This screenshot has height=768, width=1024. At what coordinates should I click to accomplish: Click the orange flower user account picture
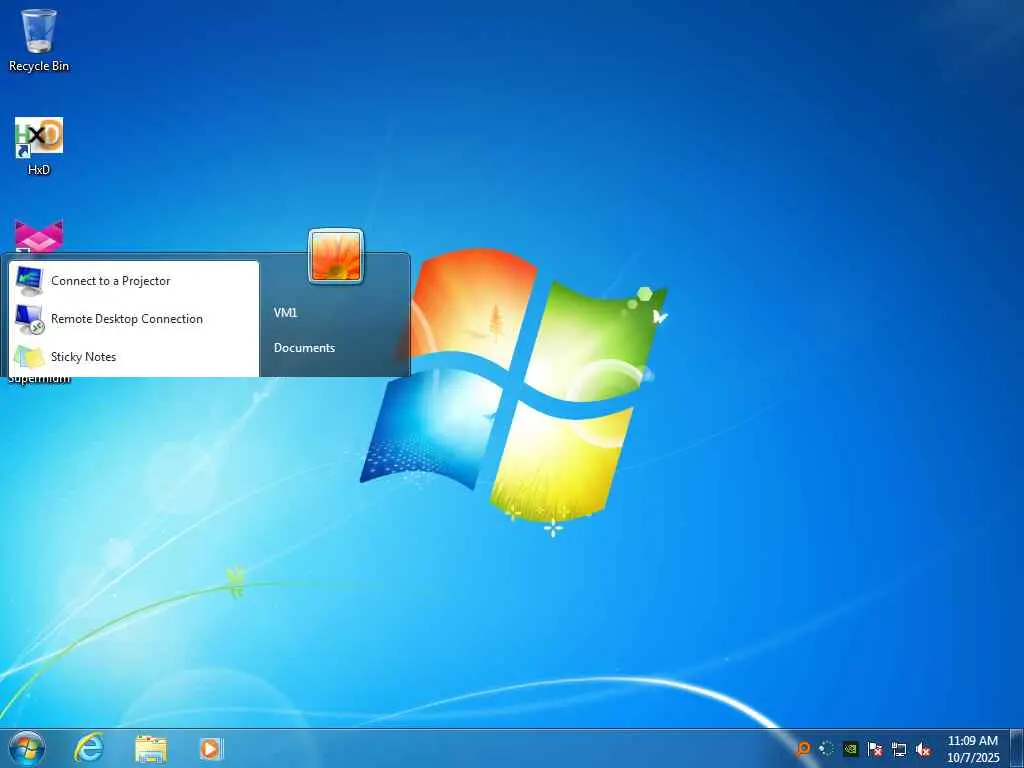pos(336,256)
